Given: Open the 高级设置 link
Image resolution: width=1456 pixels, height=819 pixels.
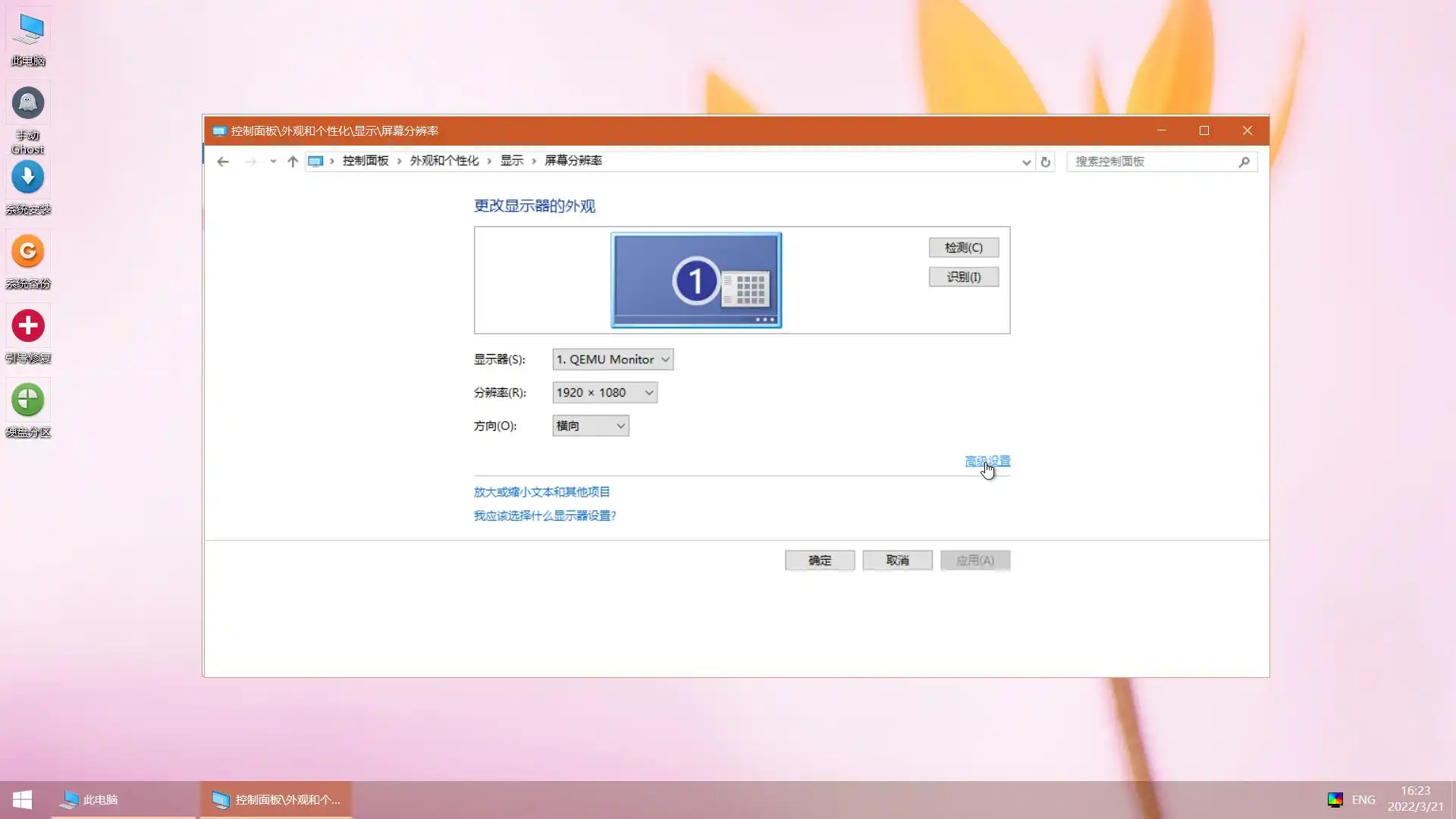Looking at the screenshot, I should pos(987,461).
